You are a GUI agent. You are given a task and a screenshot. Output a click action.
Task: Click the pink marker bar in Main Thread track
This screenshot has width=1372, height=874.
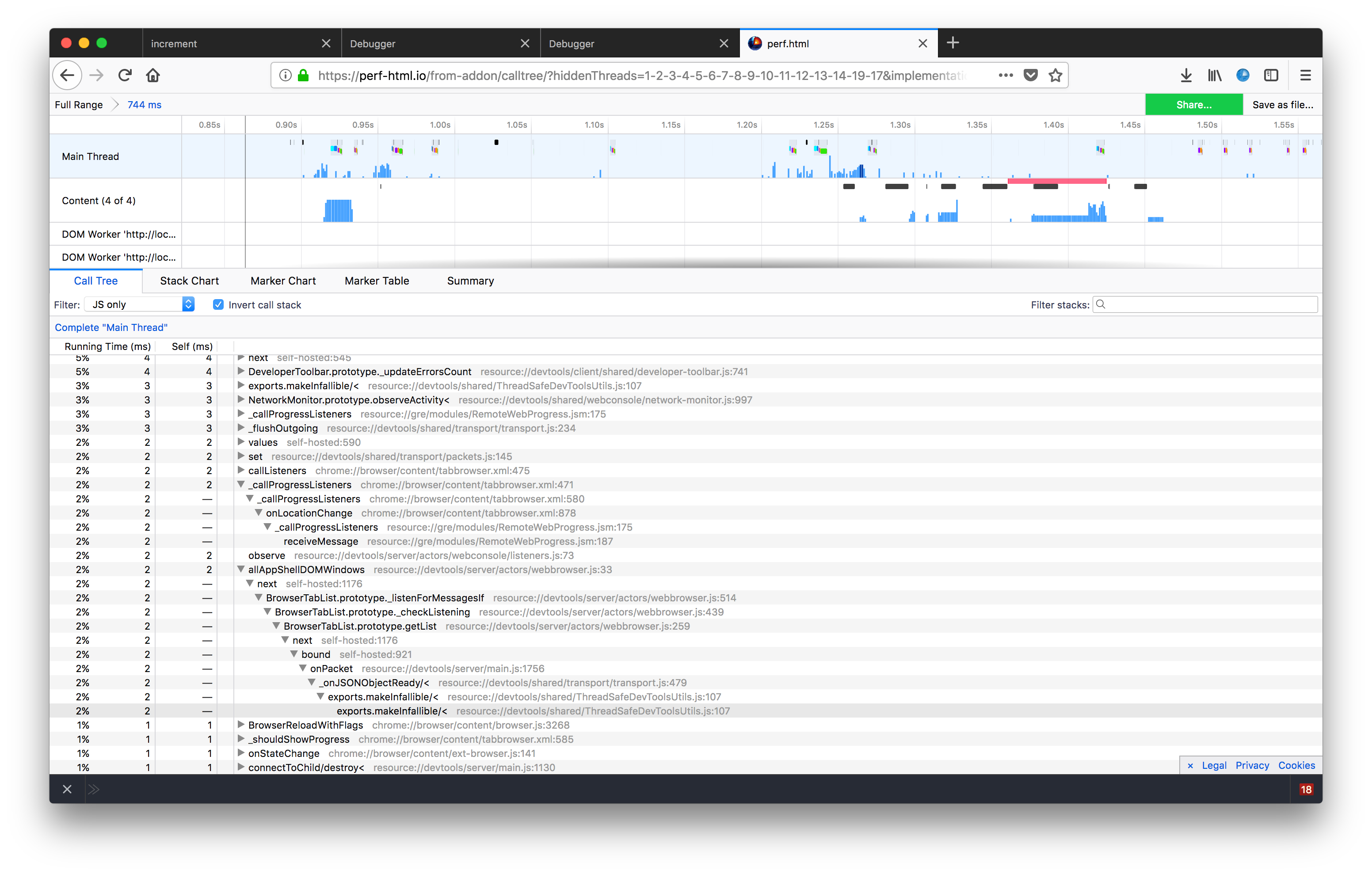[x=1056, y=181]
